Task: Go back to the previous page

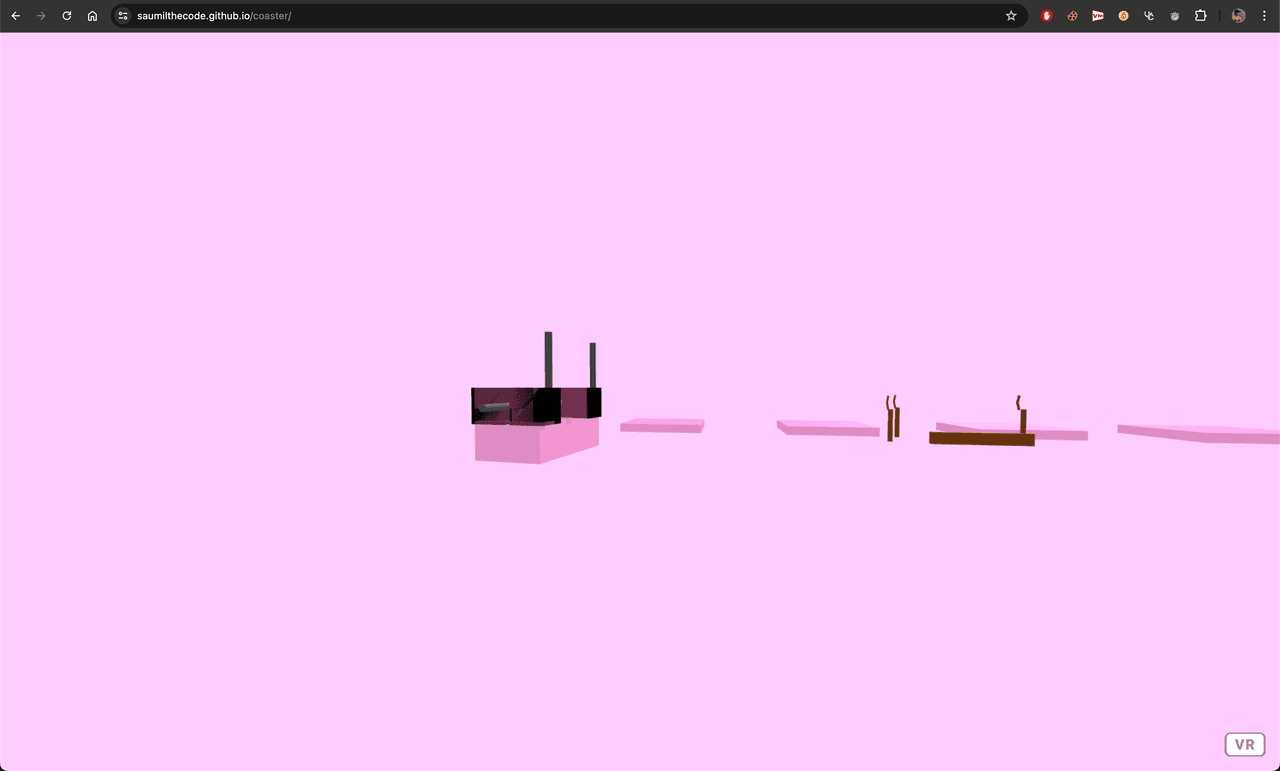Action: 16,16
